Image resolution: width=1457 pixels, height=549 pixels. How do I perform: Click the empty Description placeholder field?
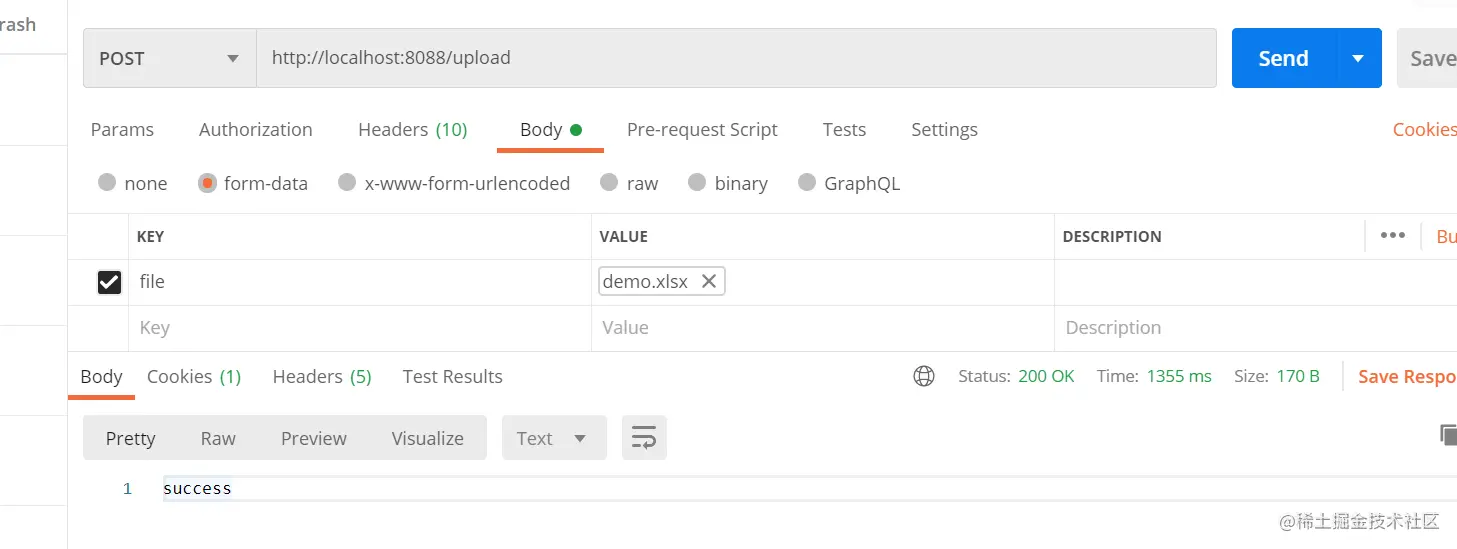(1255, 328)
